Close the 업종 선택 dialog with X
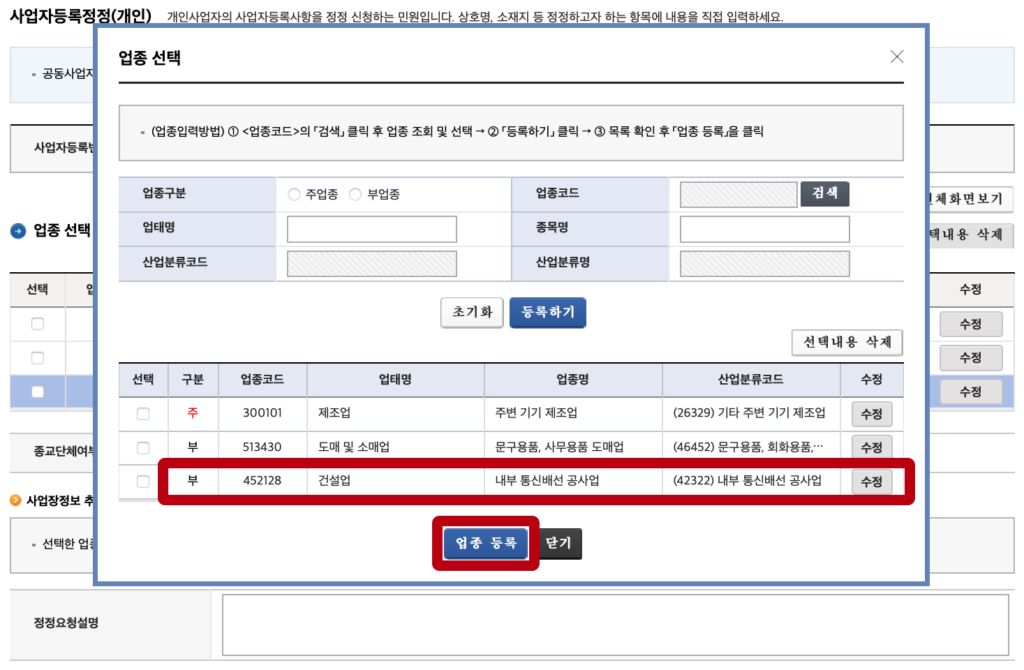Screen dimensions: 1024x670 tap(897, 57)
